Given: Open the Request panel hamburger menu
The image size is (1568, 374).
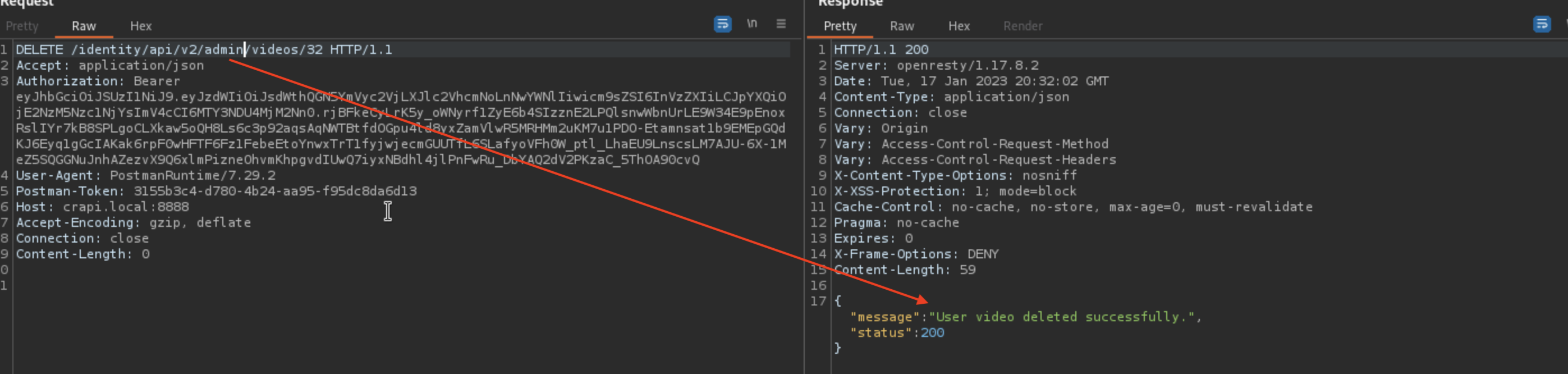Looking at the screenshot, I should click(781, 24).
